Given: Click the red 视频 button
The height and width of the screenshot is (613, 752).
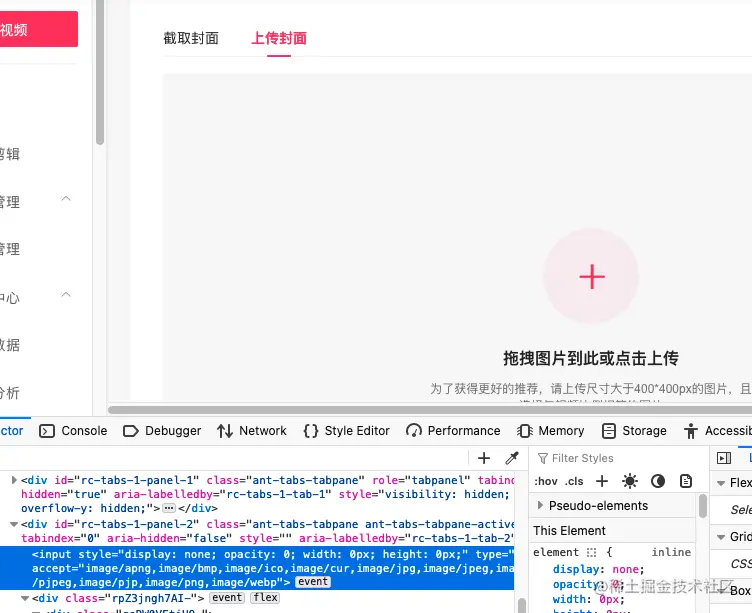Looking at the screenshot, I should tap(38, 29).
